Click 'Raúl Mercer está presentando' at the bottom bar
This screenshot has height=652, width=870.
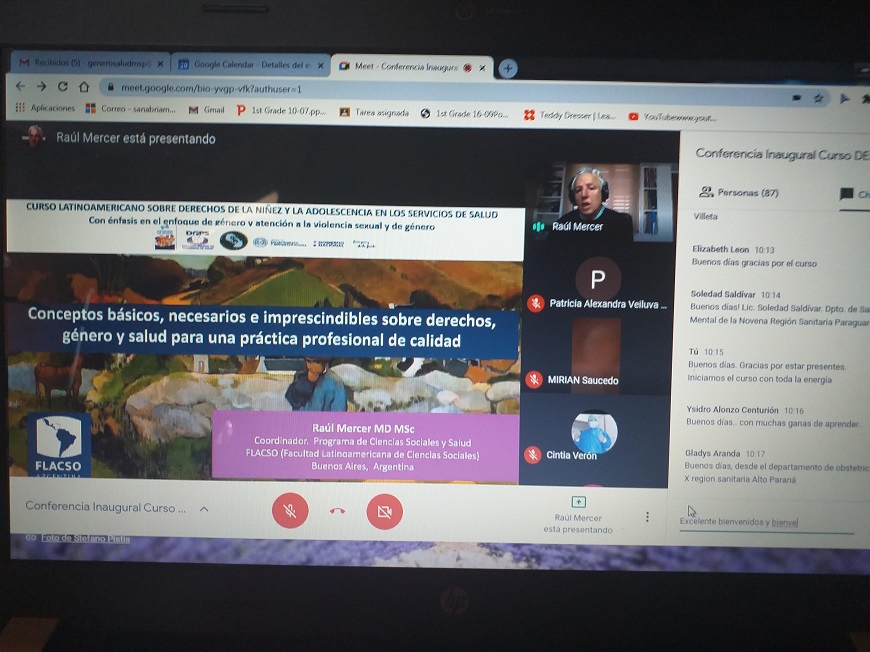pyautogui.click(x=578, y=516)
